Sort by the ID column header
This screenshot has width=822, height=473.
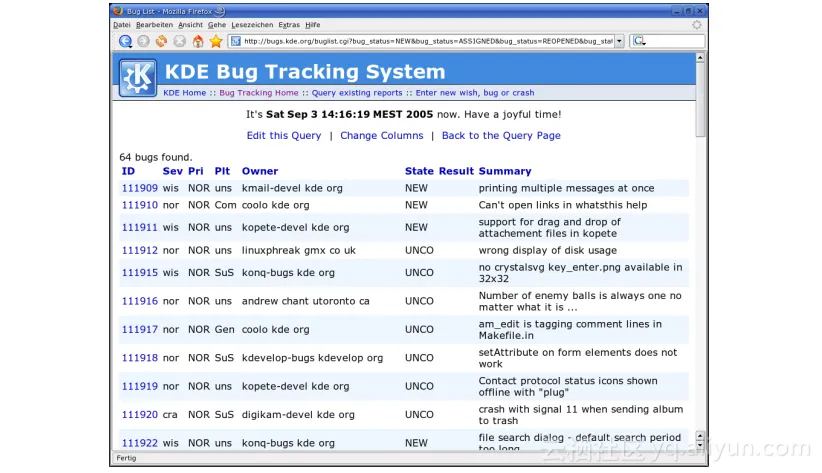[x=128, y=171]
